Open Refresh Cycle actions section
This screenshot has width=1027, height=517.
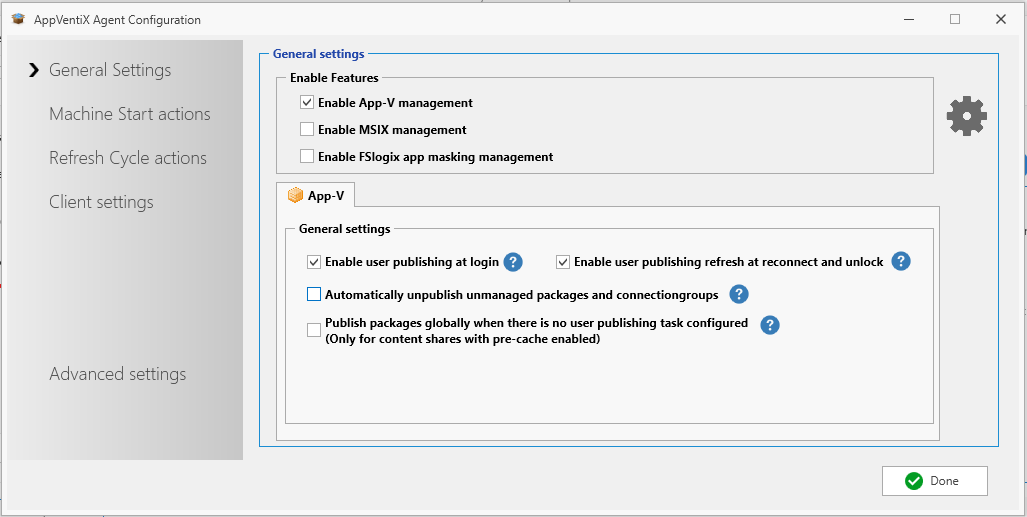tap(127, 158)
